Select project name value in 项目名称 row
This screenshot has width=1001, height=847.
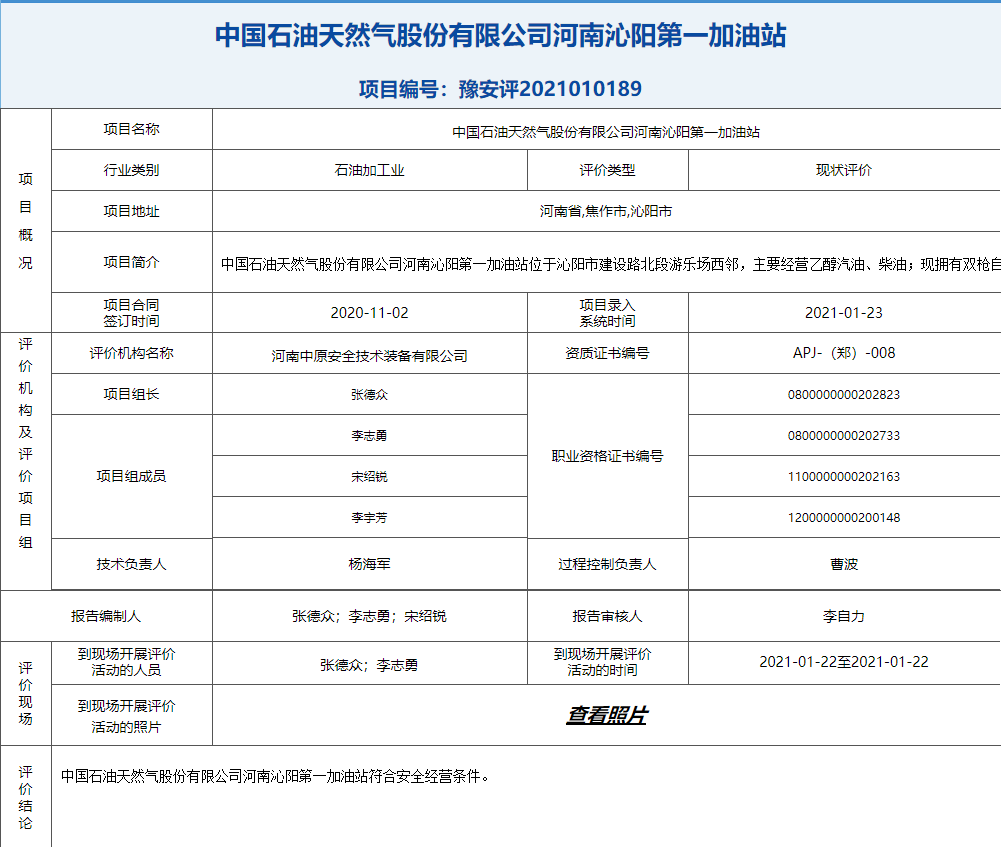tap(606, 132)
